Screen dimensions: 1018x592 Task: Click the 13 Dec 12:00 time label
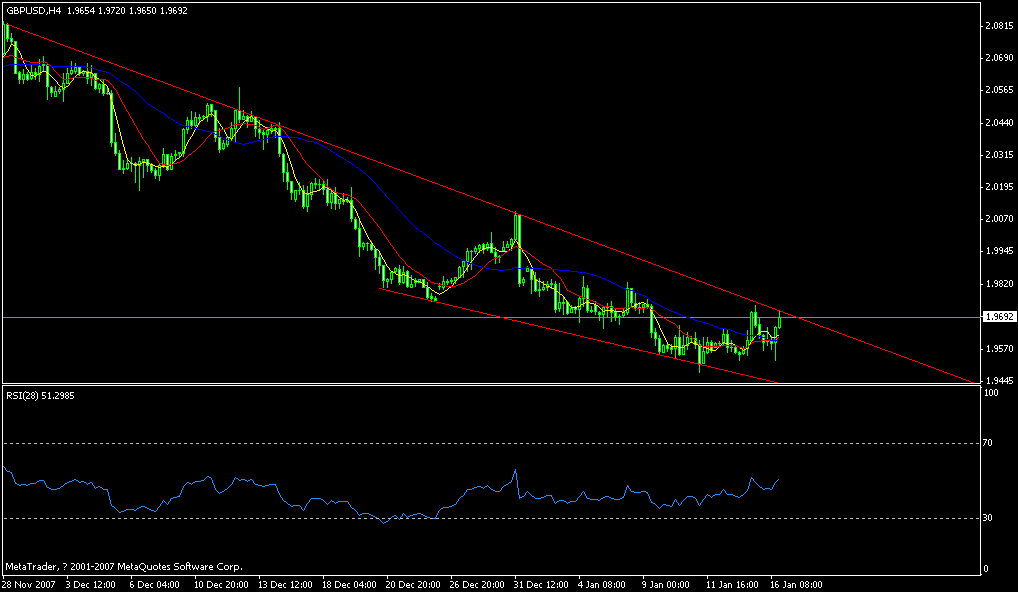(x=284, y=585)
